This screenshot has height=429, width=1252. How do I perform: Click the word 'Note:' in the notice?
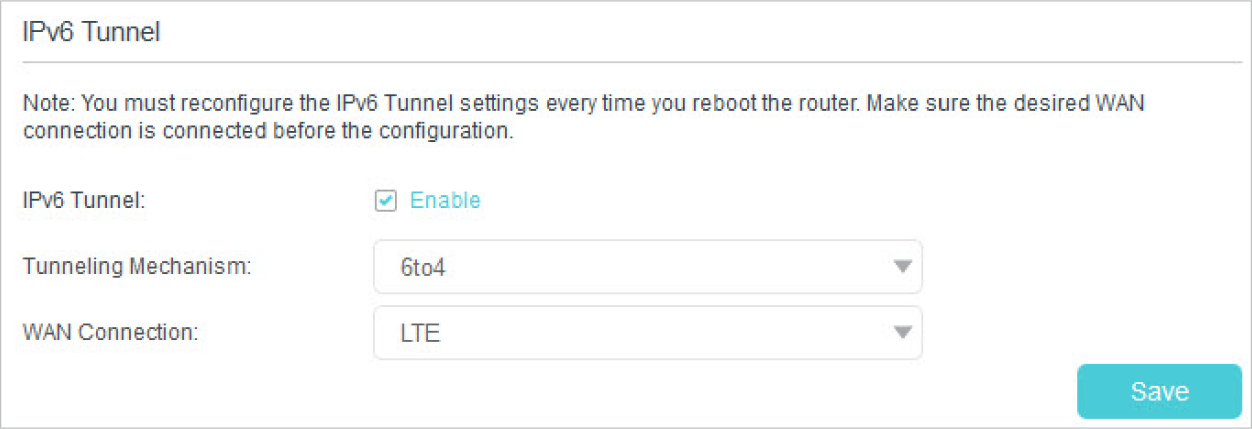click(x=48, y=103)
